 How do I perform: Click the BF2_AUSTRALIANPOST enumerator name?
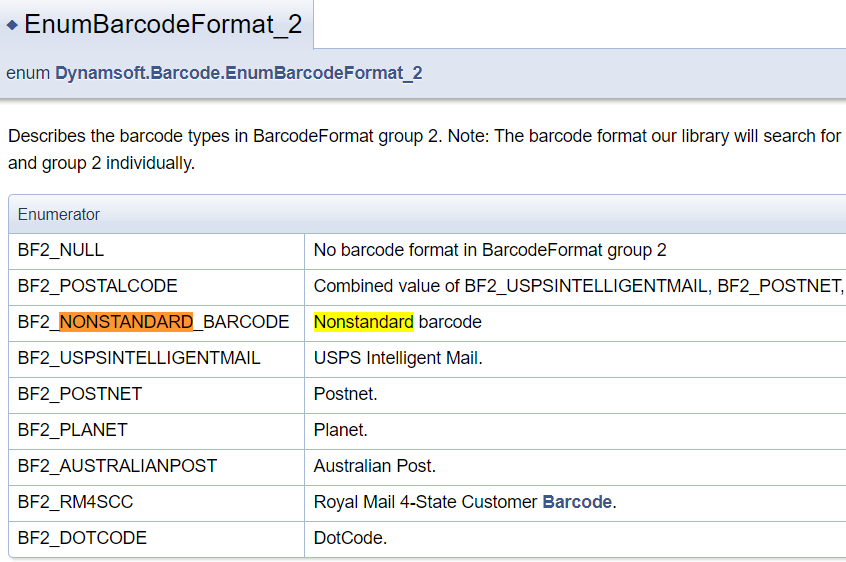click(117, 466)
